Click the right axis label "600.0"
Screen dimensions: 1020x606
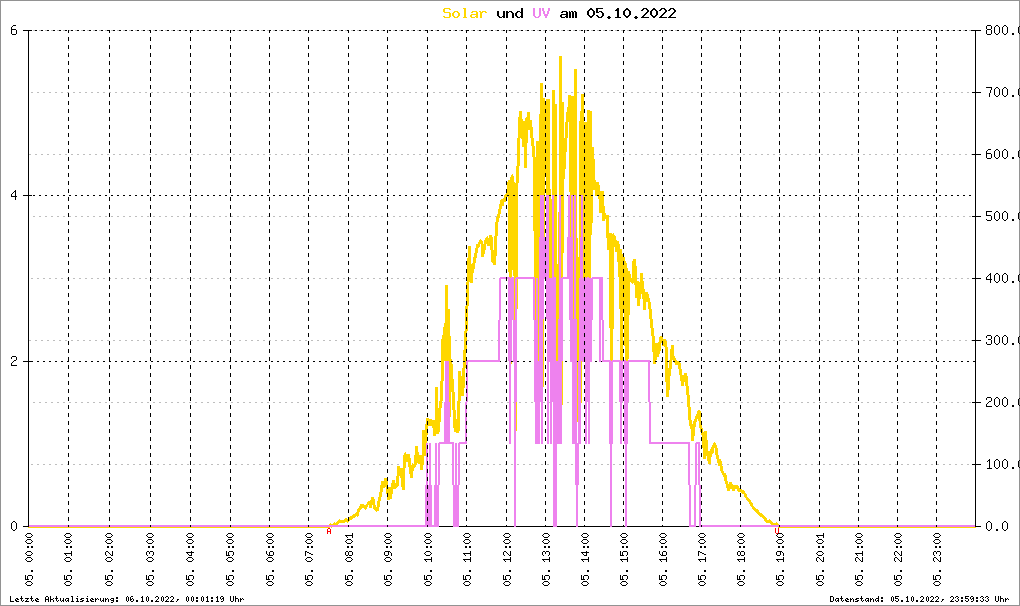click(x=1002, y=154)
